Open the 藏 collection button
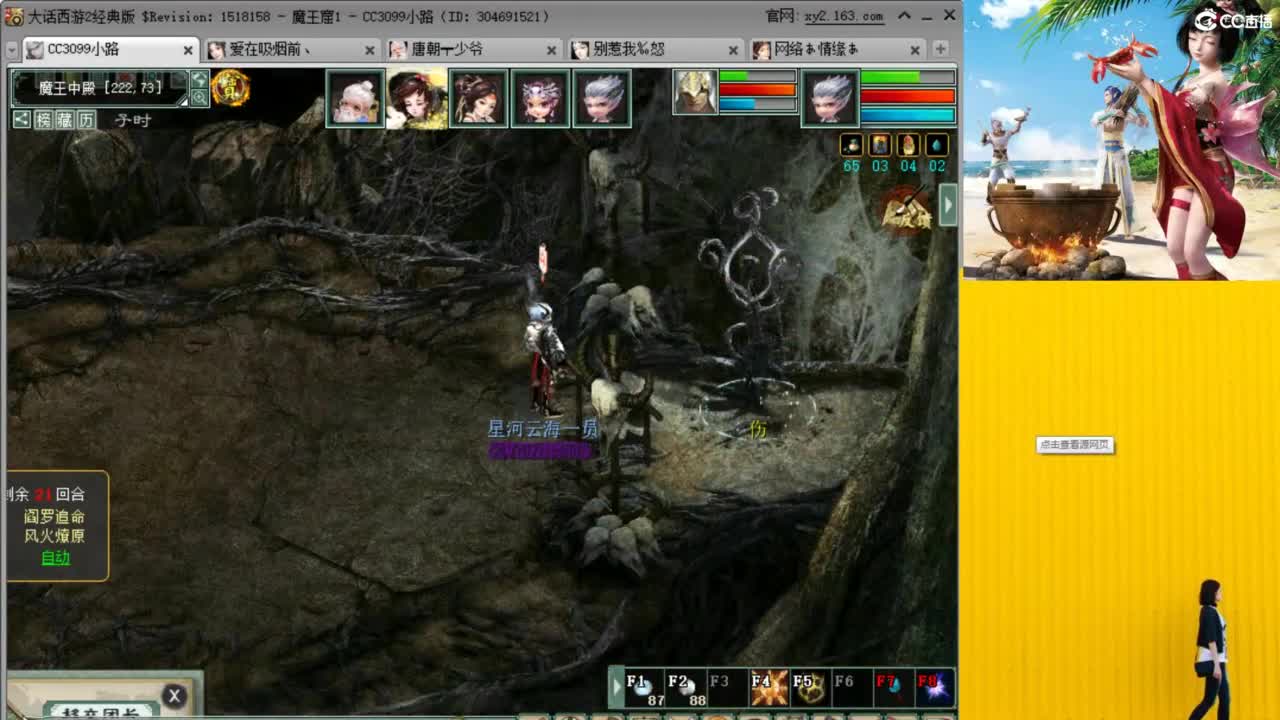The height and width of the screenshot is (720, 1280). click(65, 120)
